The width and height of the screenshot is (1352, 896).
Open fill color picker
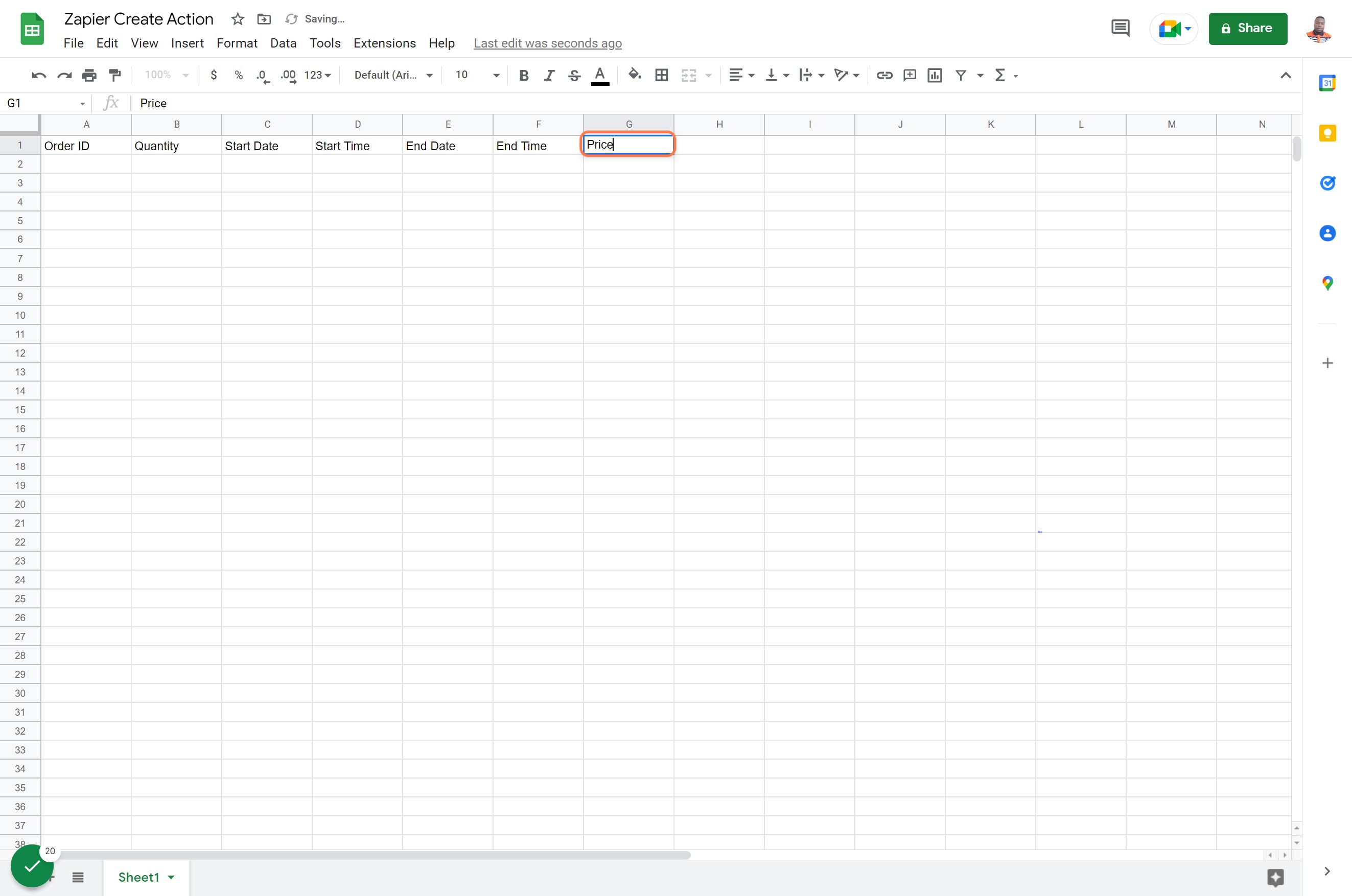(x=634, y=75)
